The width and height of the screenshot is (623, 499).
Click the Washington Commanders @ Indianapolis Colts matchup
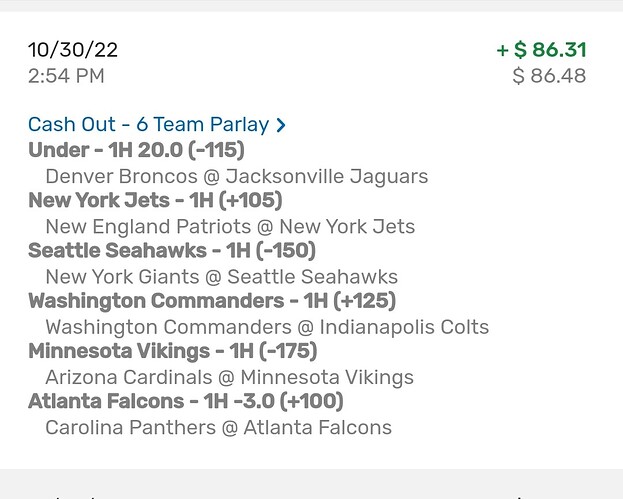coord(267,327)
